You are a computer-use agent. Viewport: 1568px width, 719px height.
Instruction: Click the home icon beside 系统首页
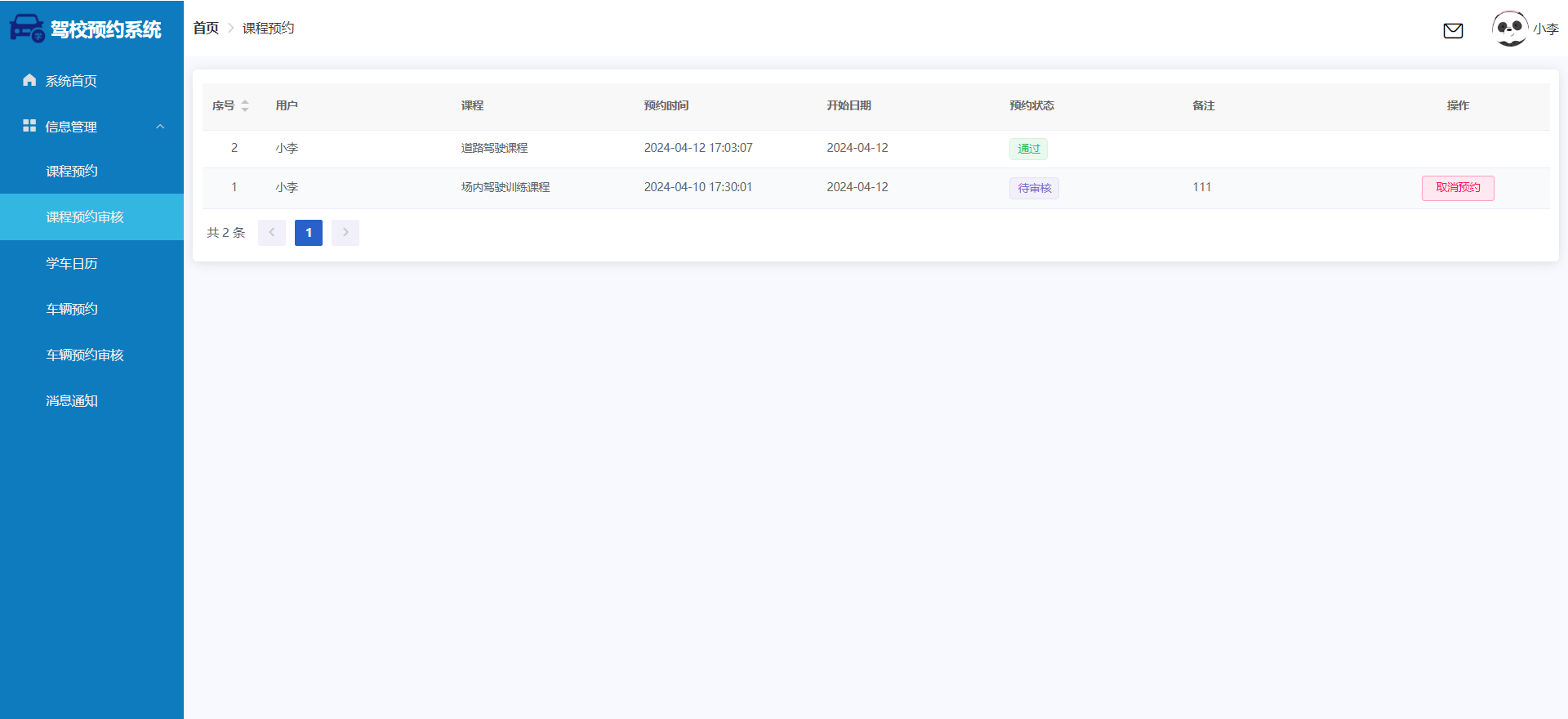coord(29,80)
